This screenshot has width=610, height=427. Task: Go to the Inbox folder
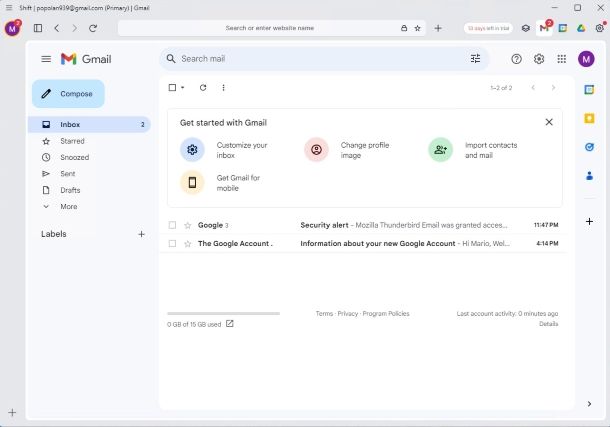coord(89,124)
